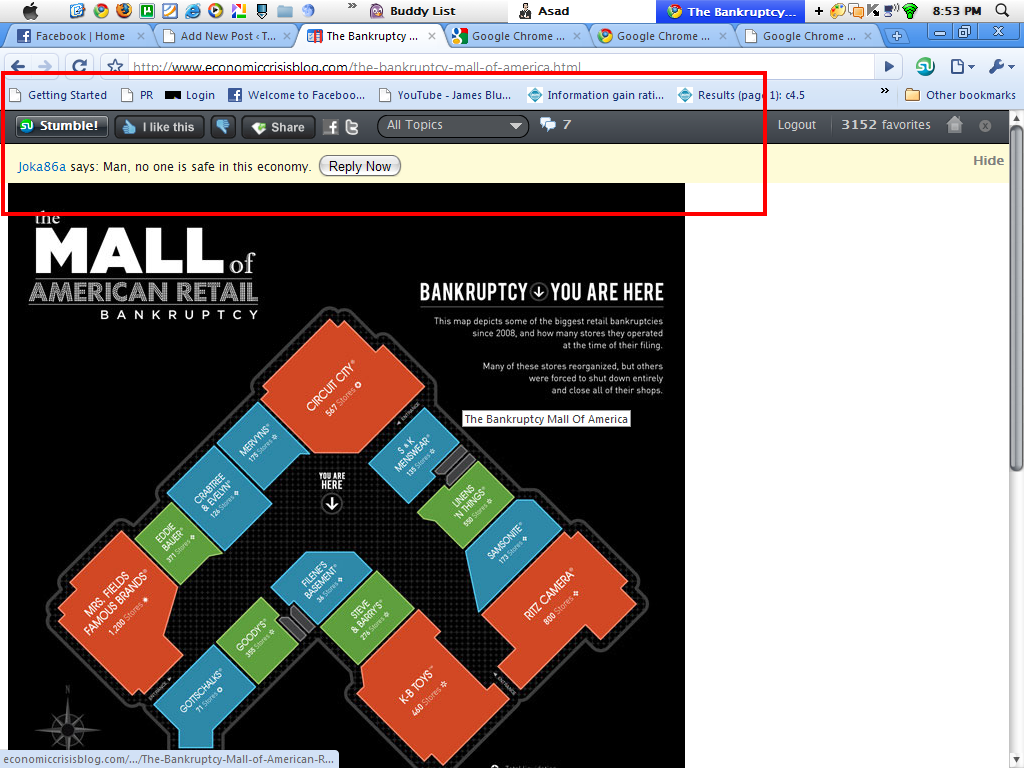Close the Facebook | Home tab
1024x768 pixels.
pyautogui.click(x=140, y=37)
